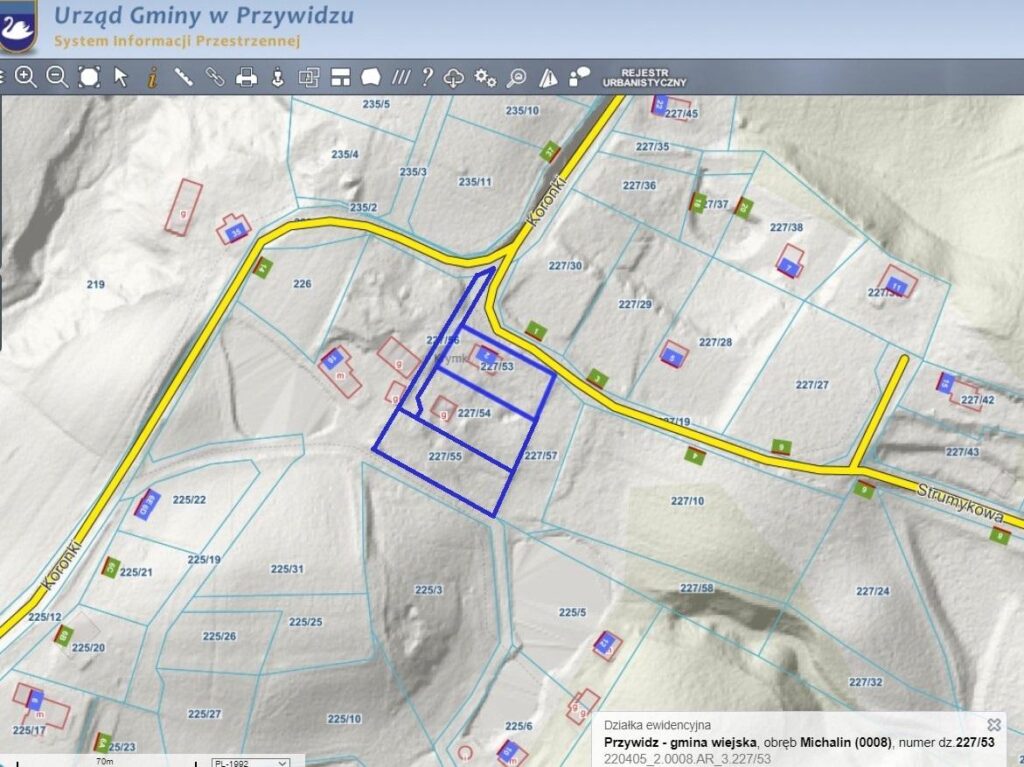Click parcel label 225/3
Viewport: 1024px width, 767px height.
(x=428, y=589)
